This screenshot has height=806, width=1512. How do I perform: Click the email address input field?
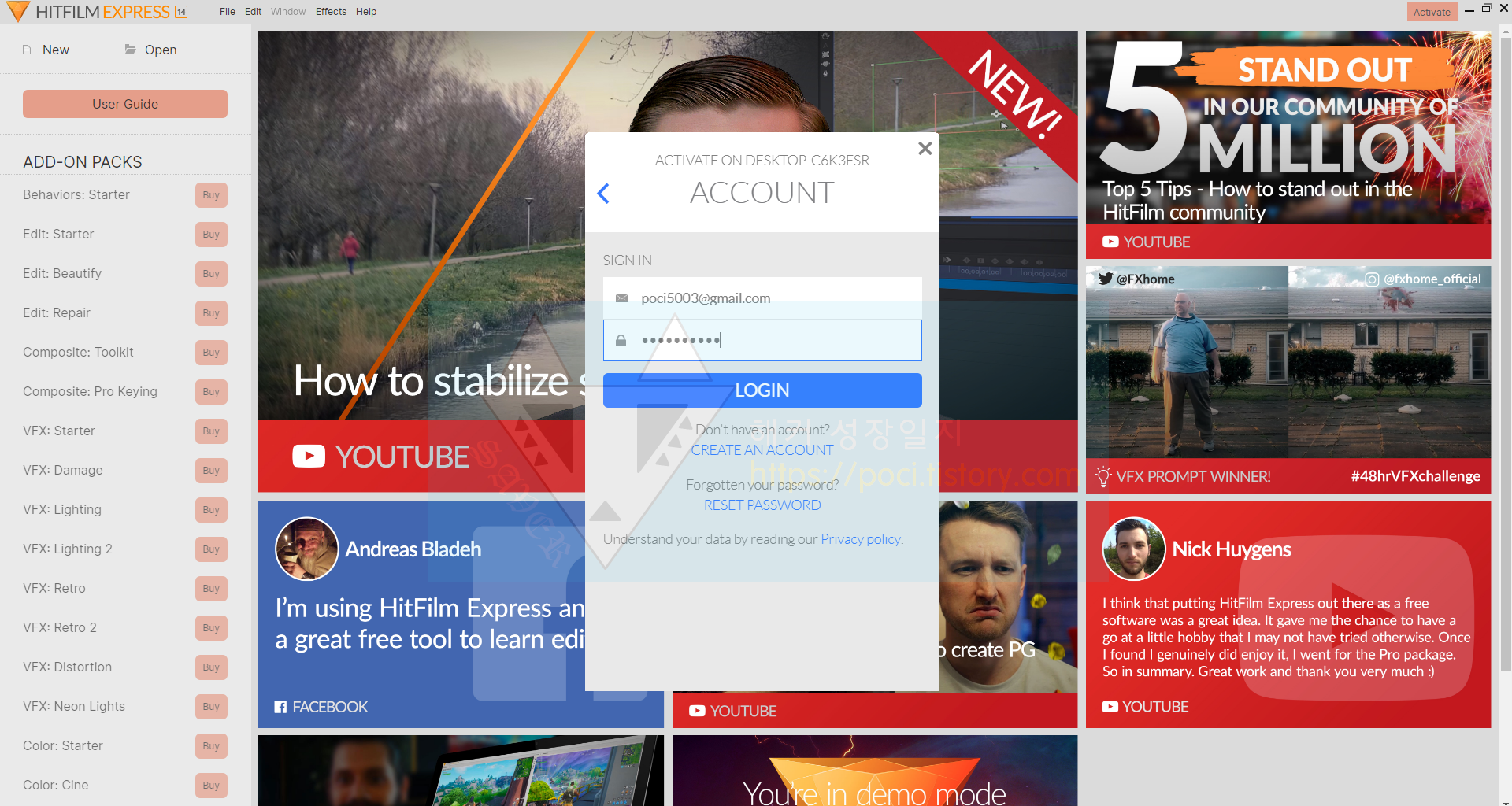tap(762, 298)
